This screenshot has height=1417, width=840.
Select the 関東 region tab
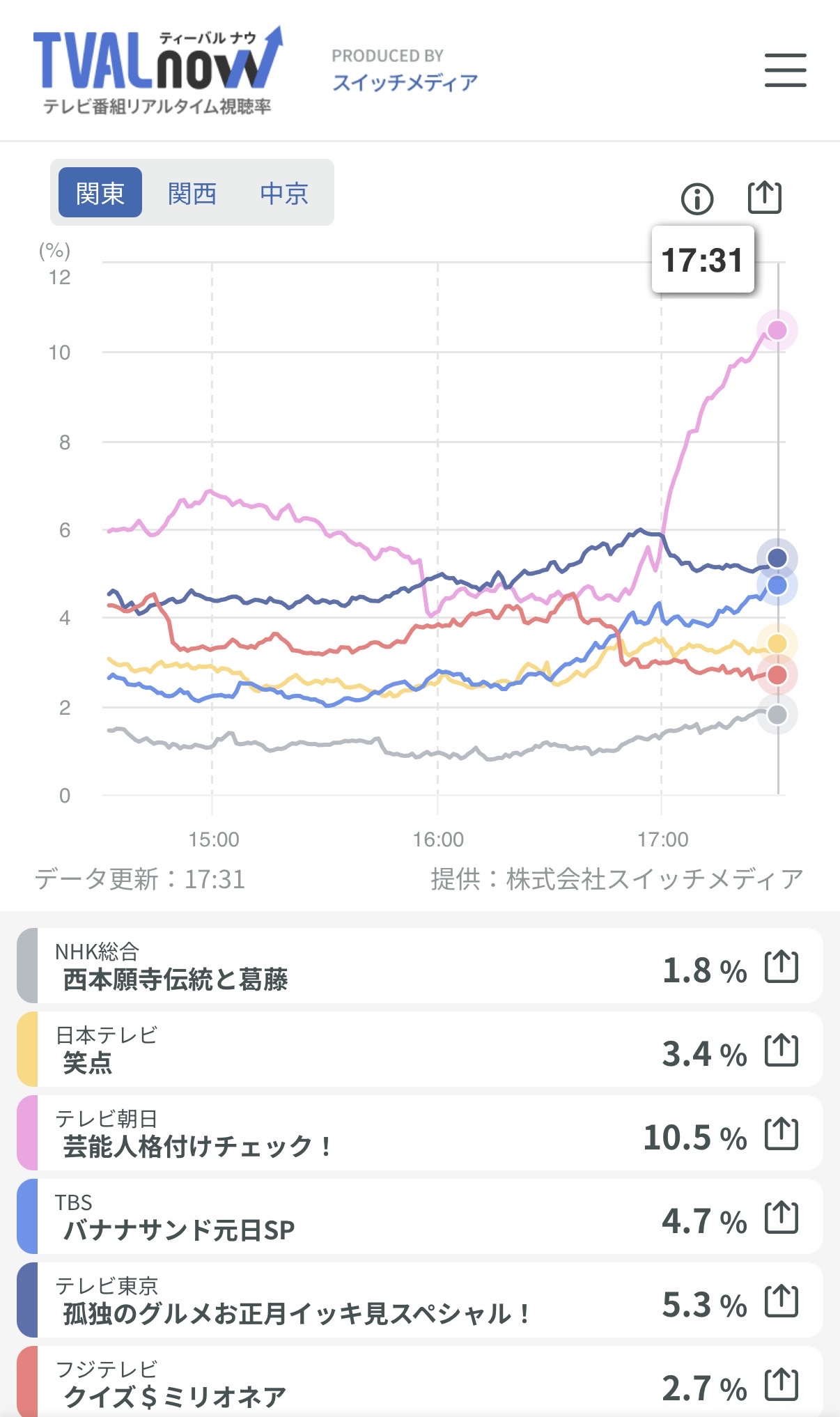(100, 193)
